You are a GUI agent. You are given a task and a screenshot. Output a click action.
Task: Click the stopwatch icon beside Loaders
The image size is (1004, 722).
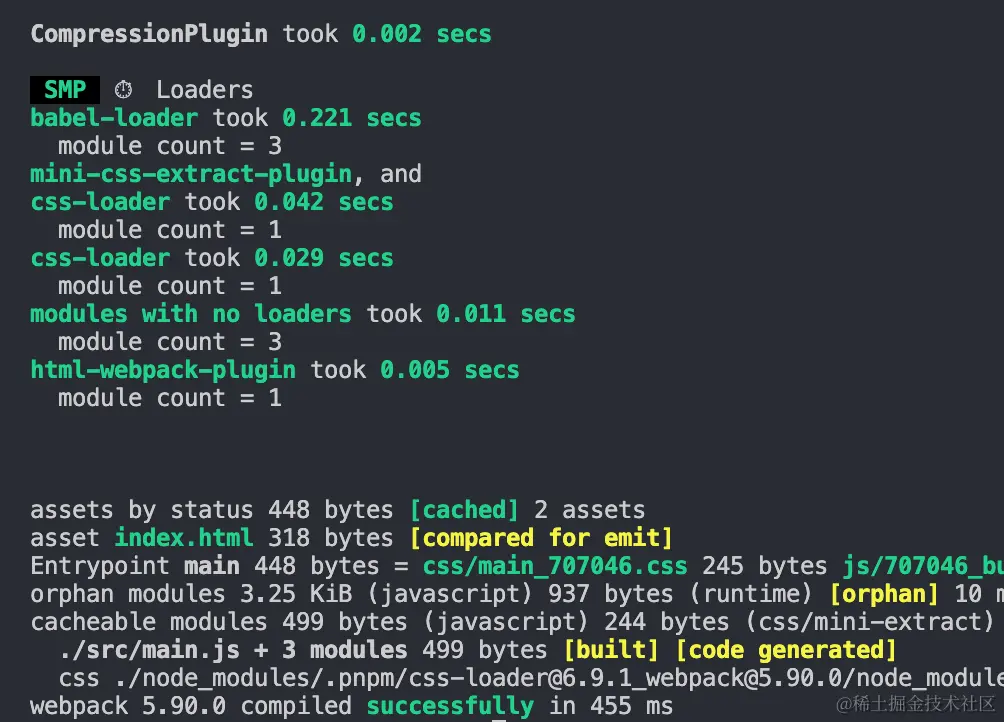(x=124, y=90)
